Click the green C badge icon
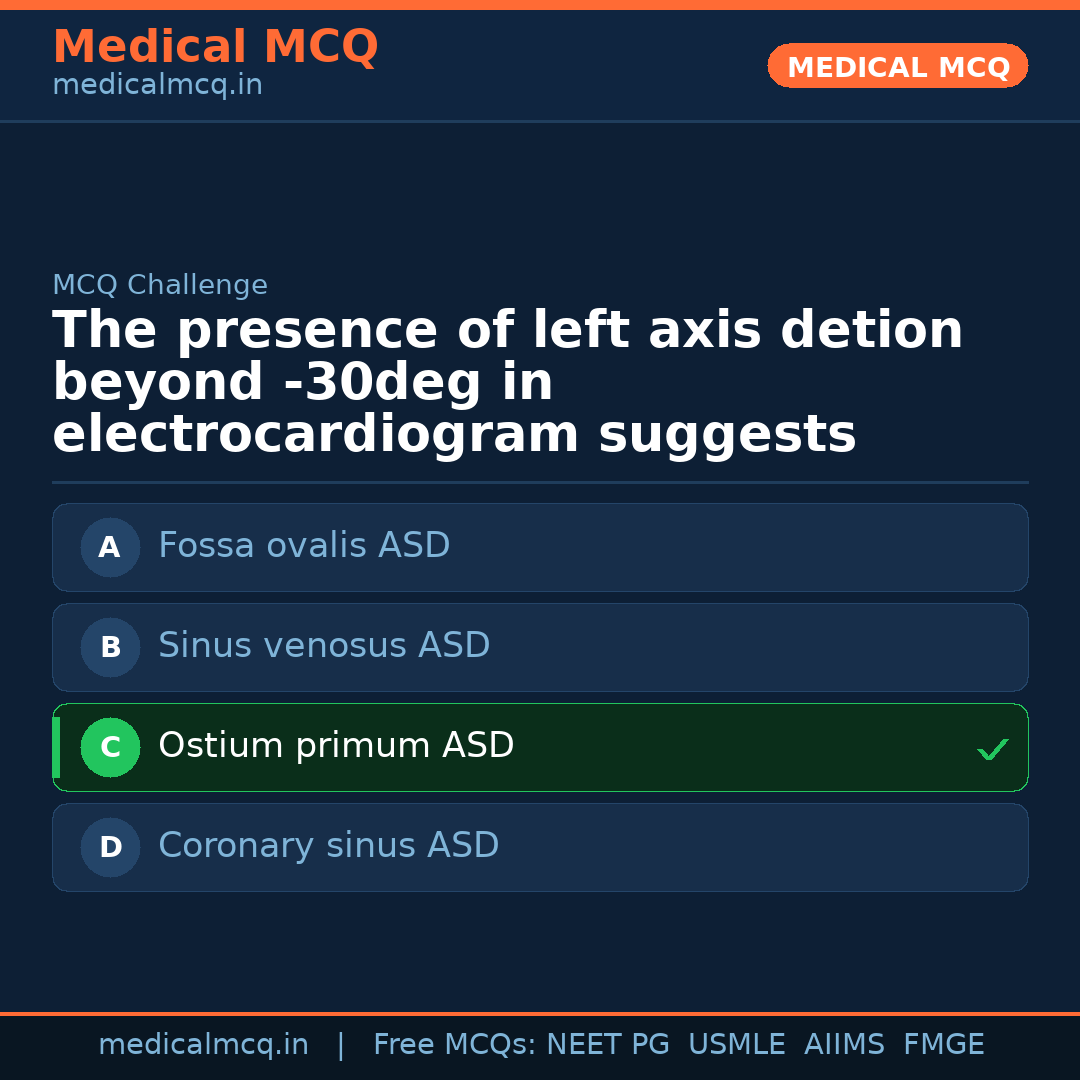This screenshot has width=1080, height=1080. (110, 747)
